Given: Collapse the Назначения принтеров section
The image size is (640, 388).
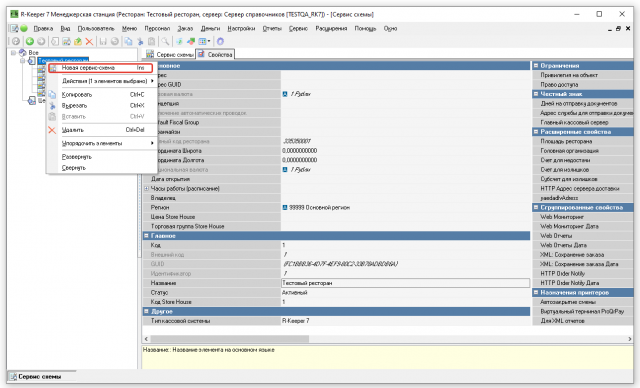Looking at the screenshot, I should point(536,293).
